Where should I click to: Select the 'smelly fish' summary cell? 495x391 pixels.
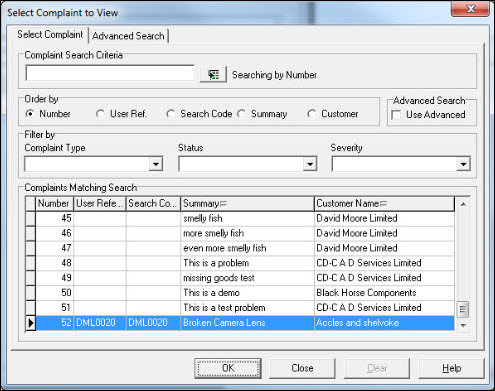click(247, 219)
